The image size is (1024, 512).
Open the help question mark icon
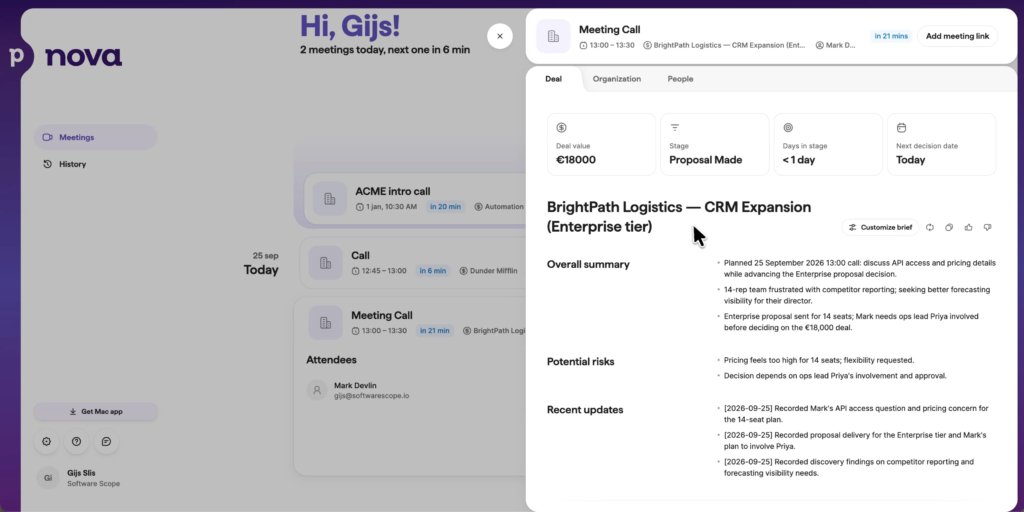[76, 441]
